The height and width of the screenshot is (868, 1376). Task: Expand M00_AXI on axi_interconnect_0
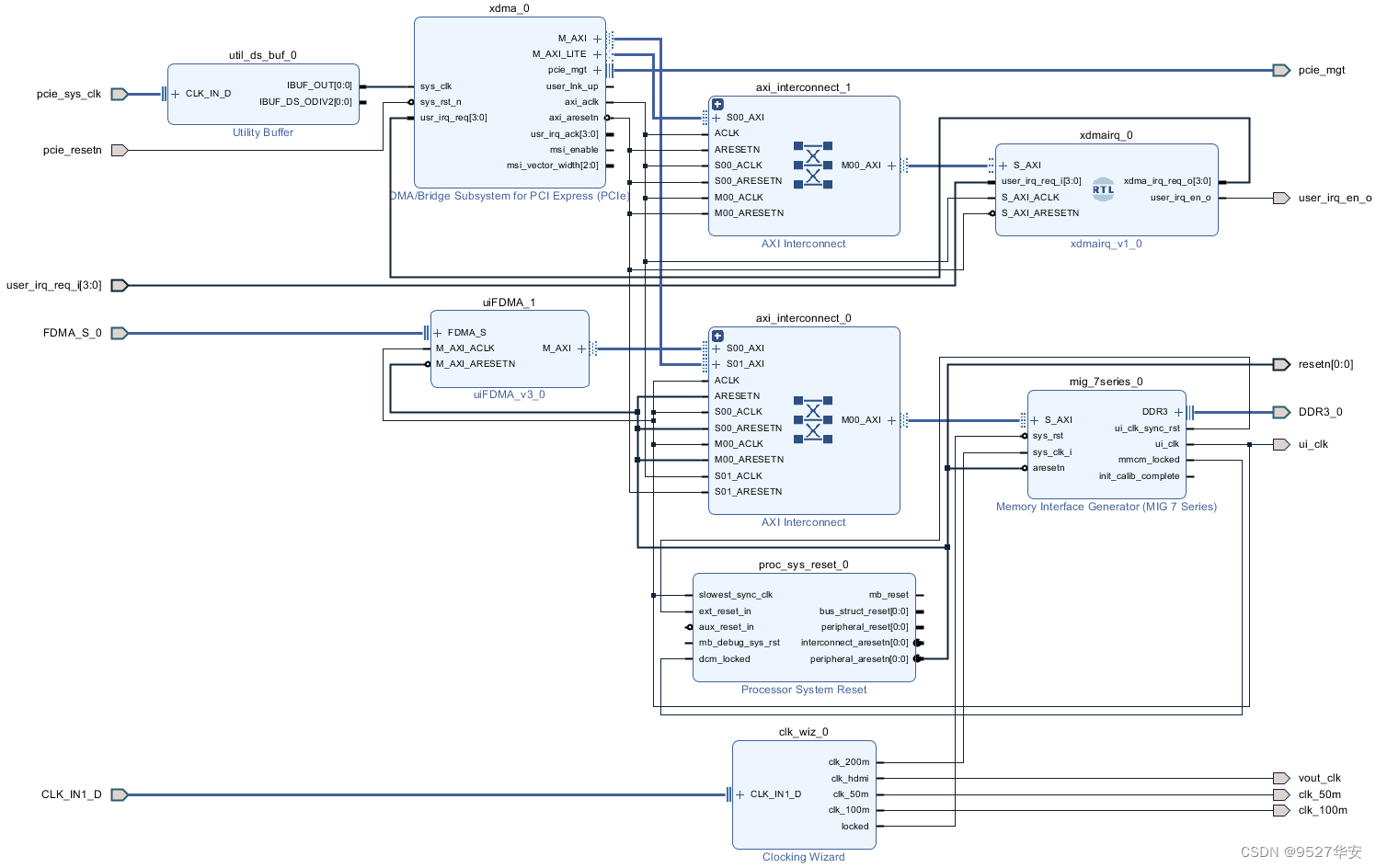point(891,420)
